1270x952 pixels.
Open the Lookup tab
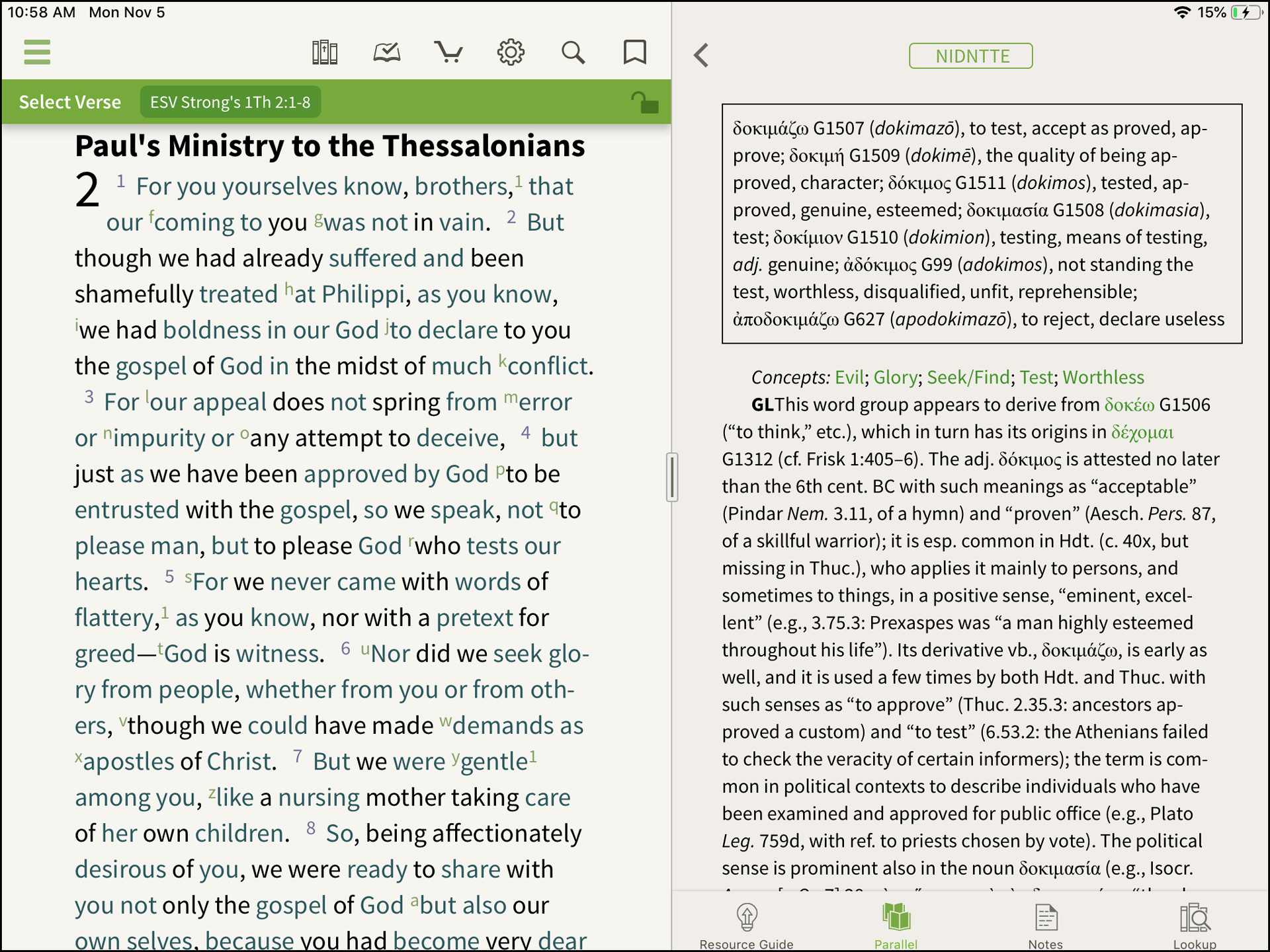(x=1195, y=927)
